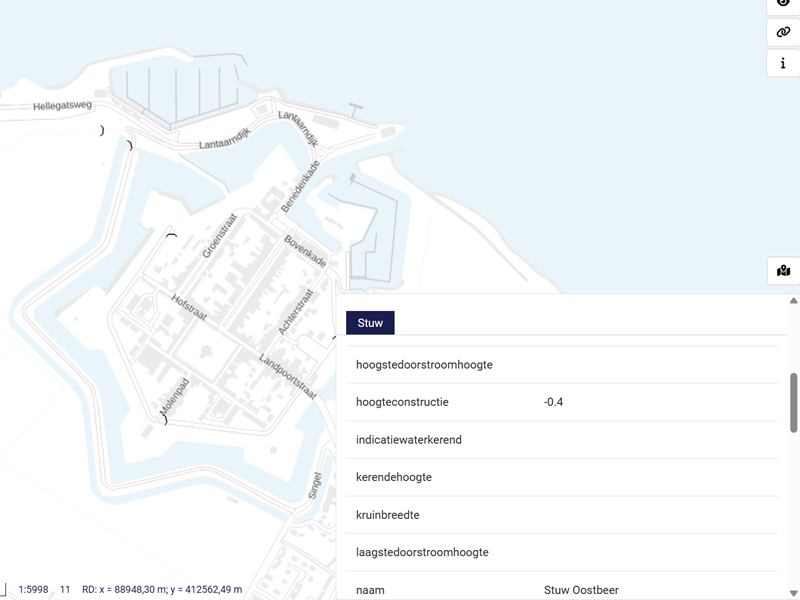
Task: Click the scroll up arrow of attribute panel
Action: [794, 301]
